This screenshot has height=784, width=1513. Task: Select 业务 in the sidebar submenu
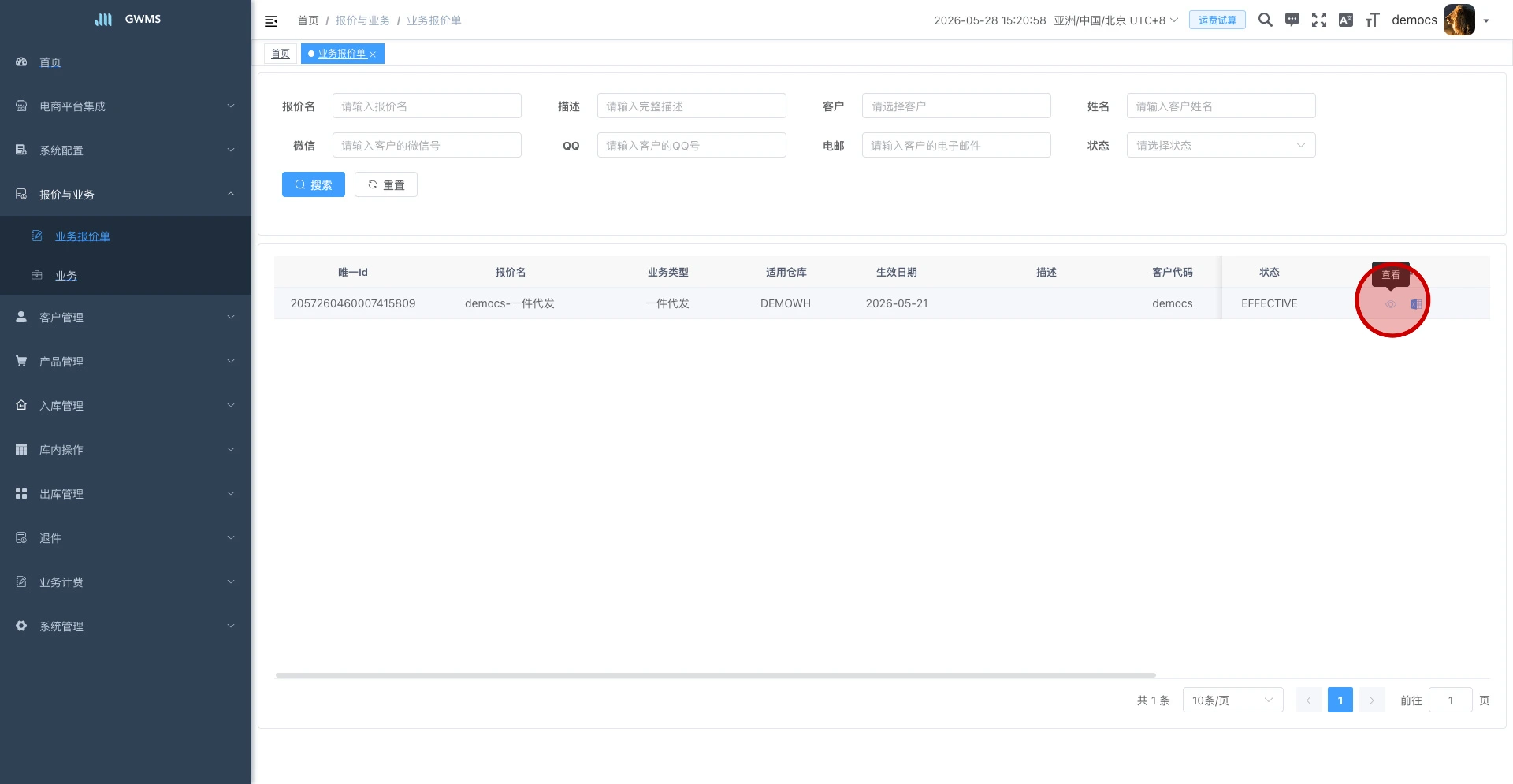point(126,275)
